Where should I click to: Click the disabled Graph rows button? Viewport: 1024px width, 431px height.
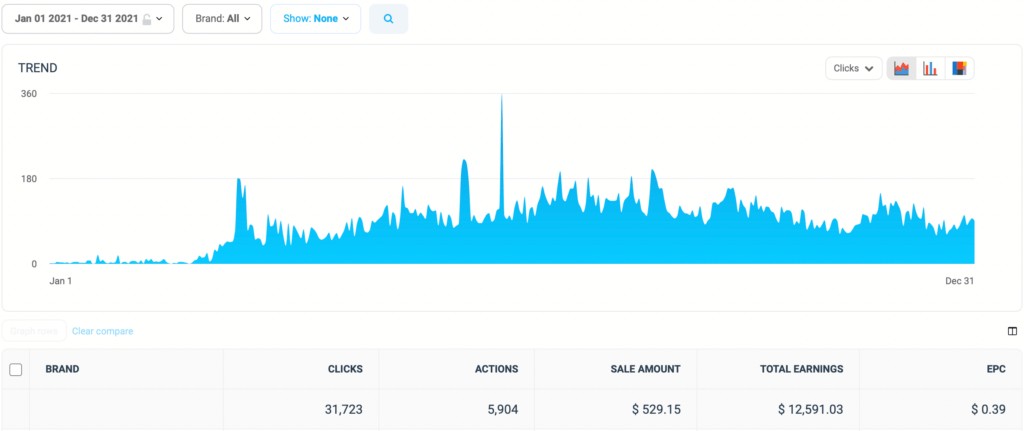(x=34, y=331)
